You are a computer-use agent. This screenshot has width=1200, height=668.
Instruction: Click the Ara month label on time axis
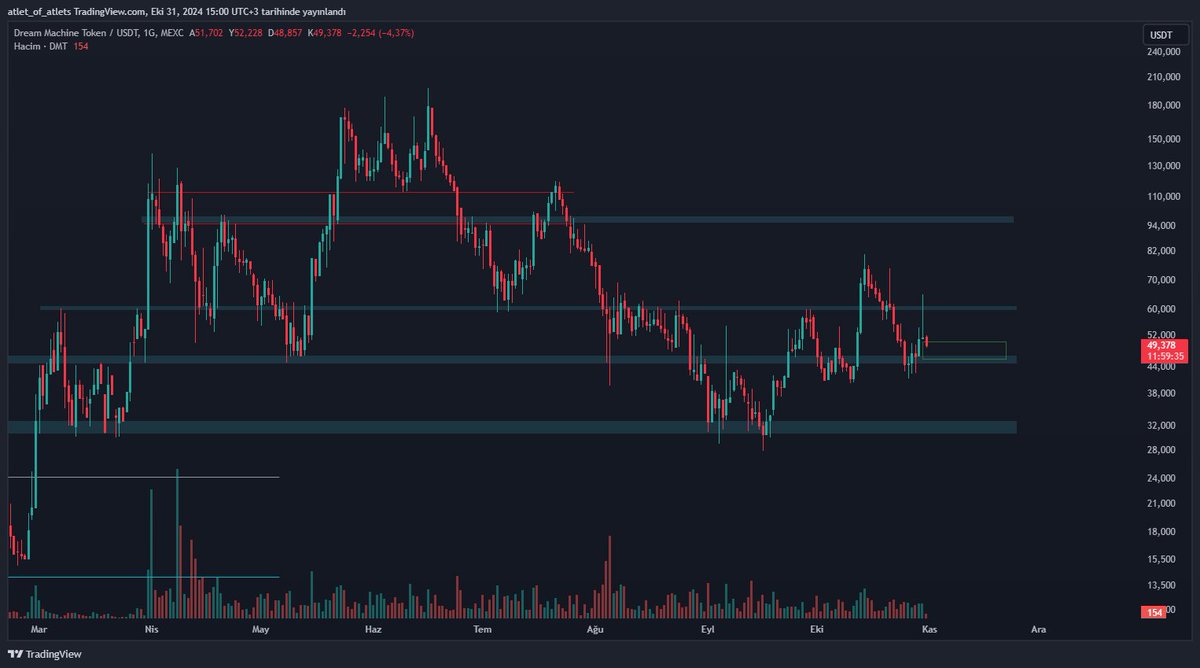tap(1038, 630)
